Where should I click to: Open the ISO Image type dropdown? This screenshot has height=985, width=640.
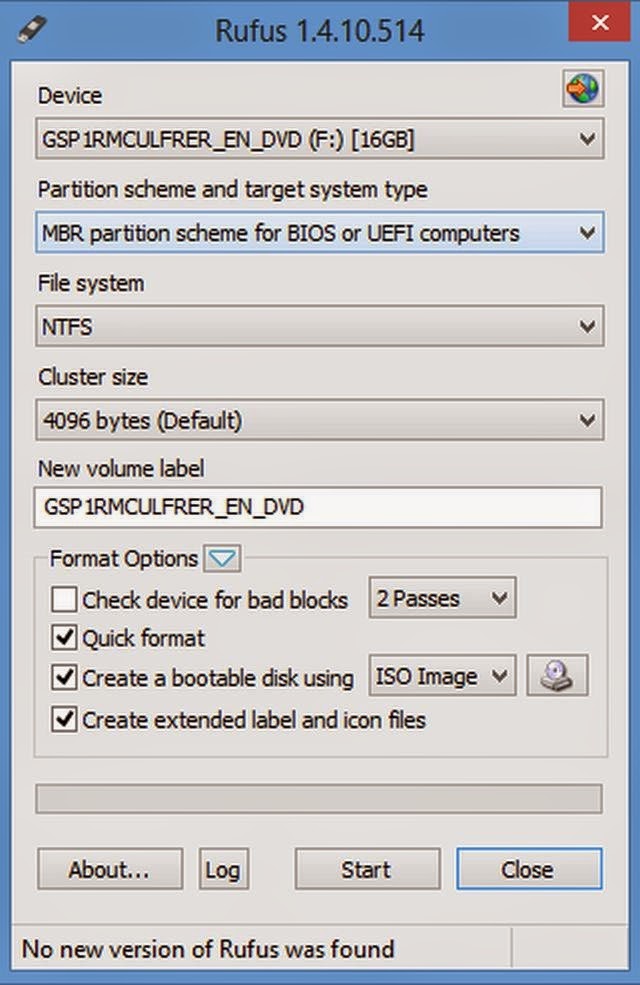point(442,676)
